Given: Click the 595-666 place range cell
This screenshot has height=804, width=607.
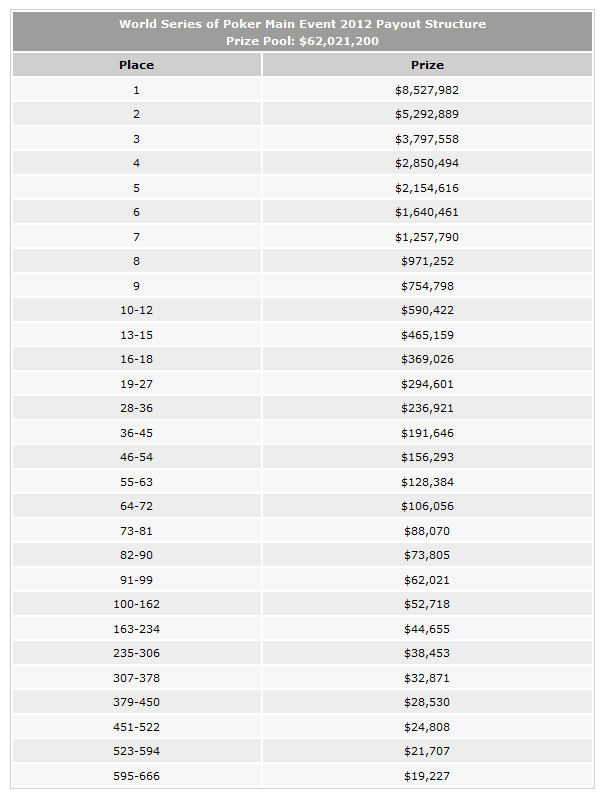Looking at the screenshot, I should (x=137, y=776).
